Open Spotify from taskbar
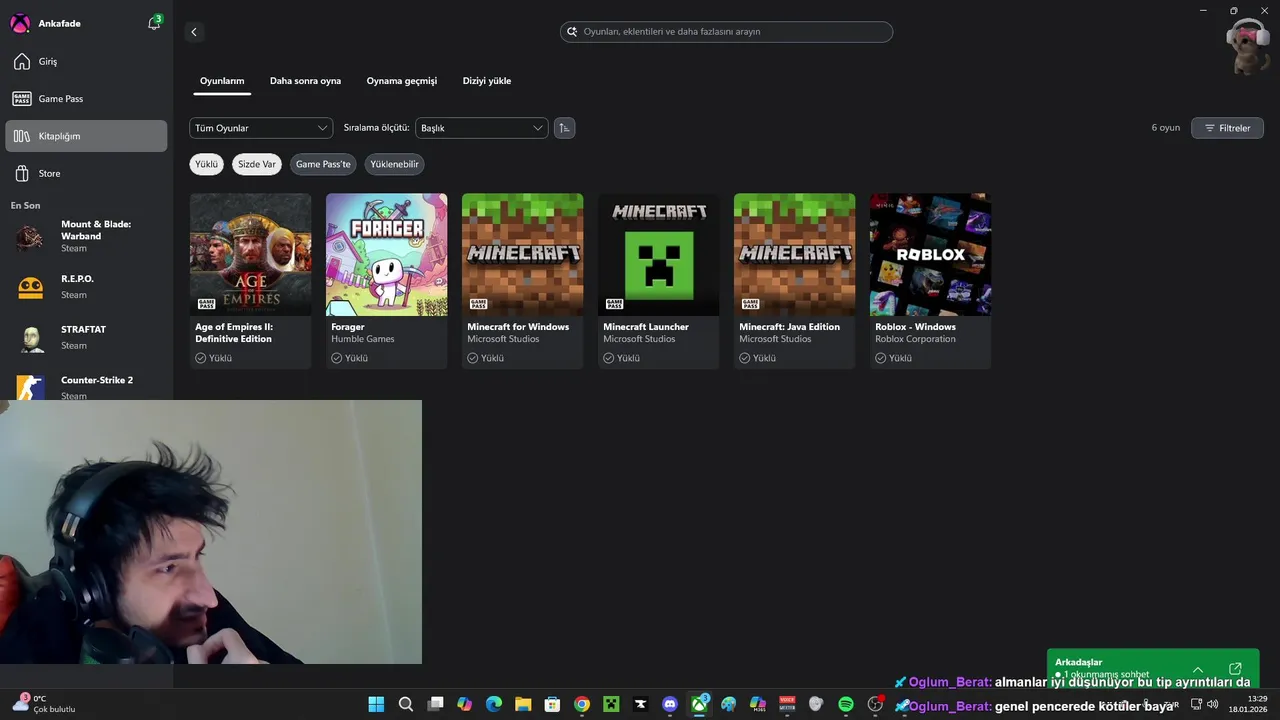Screen dimensions: 1280x720 point(846,704)
